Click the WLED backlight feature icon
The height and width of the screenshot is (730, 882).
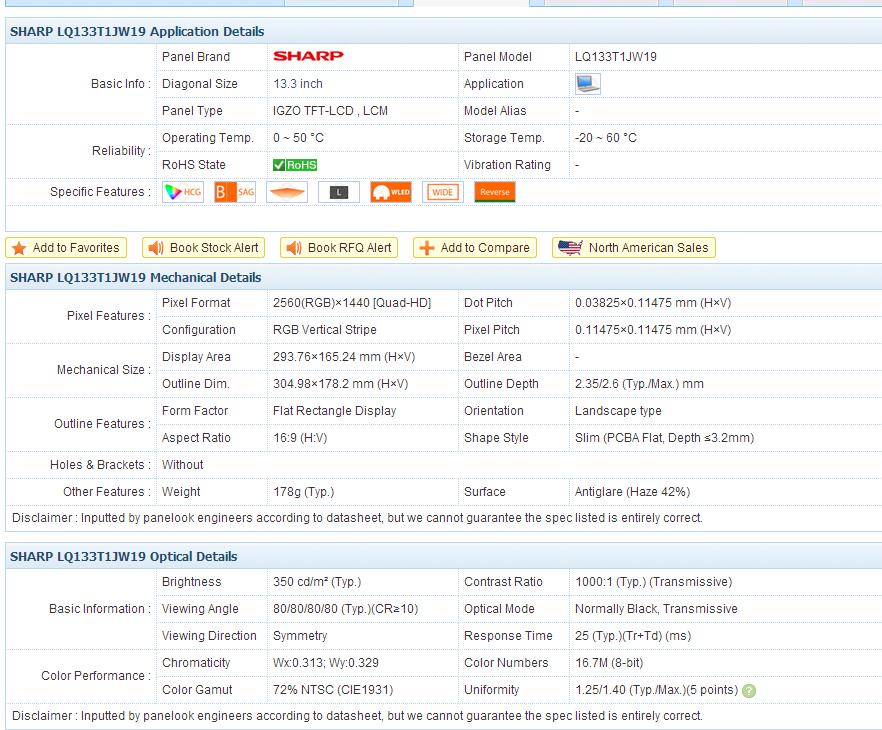(x=391, y=192)
